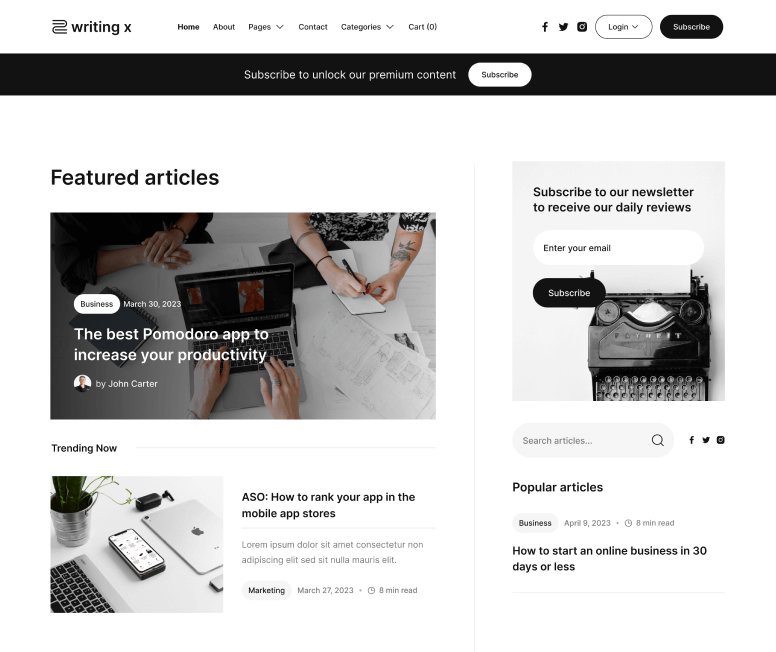Open the Login dropdown button
Image resolution: width=776 pixels, height=652 pixels.
[623, 27]
